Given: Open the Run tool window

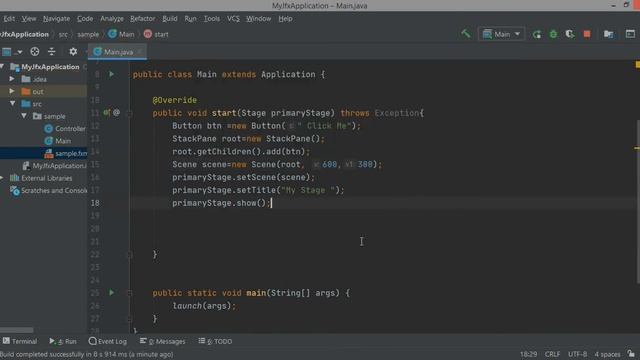Looking at the screenshot, I should pyautogui.click(x=63, y=341).
